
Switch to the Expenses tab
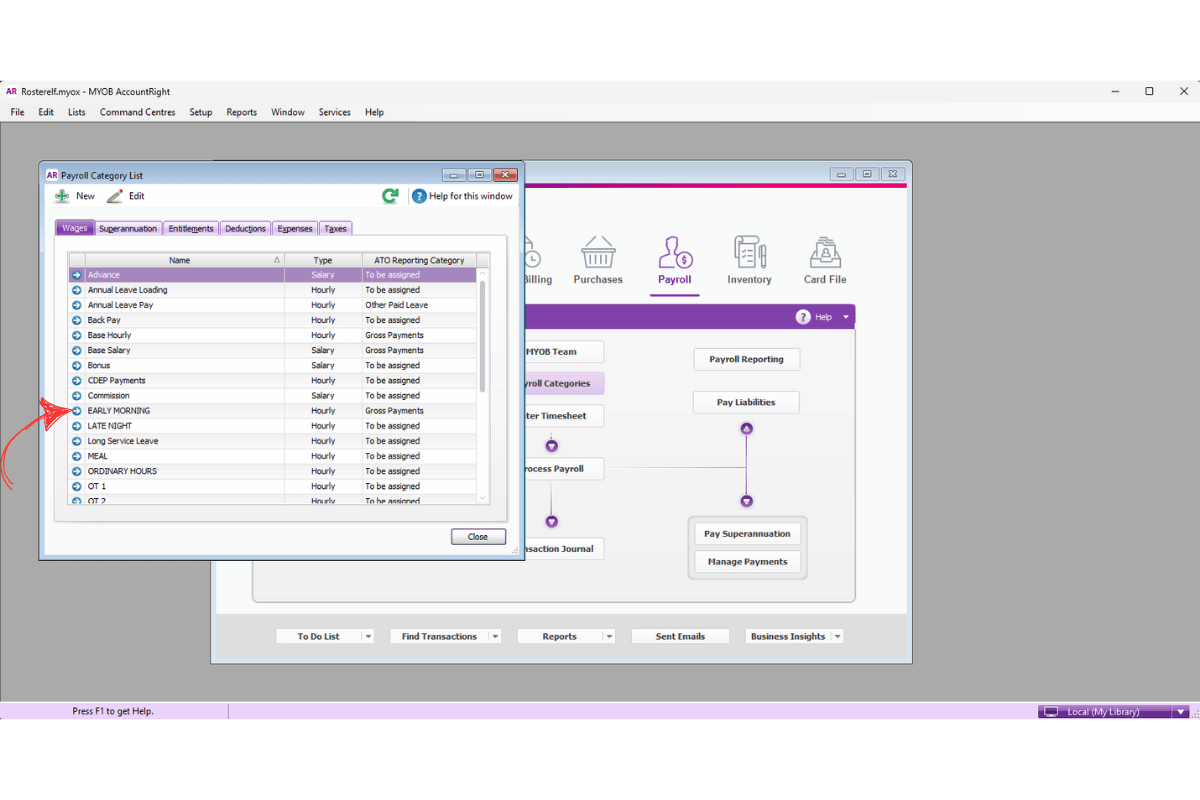coord(295,229)
